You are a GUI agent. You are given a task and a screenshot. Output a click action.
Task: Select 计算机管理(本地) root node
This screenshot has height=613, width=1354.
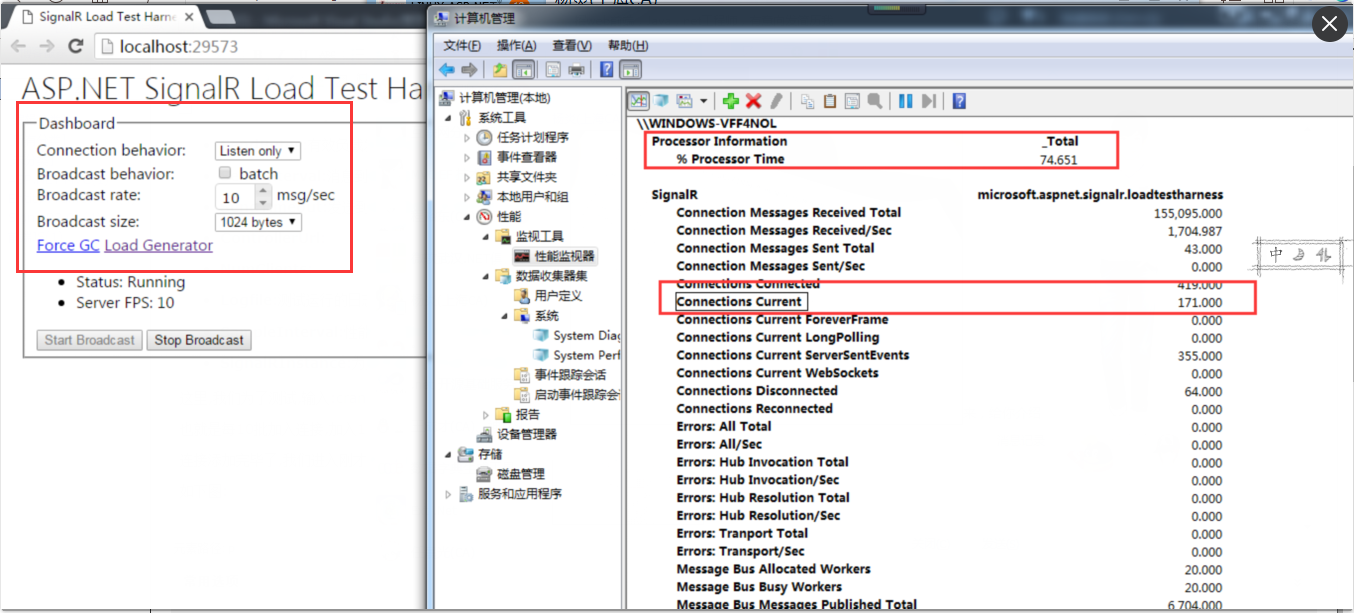pyautogui.click(x=504, y=98)
